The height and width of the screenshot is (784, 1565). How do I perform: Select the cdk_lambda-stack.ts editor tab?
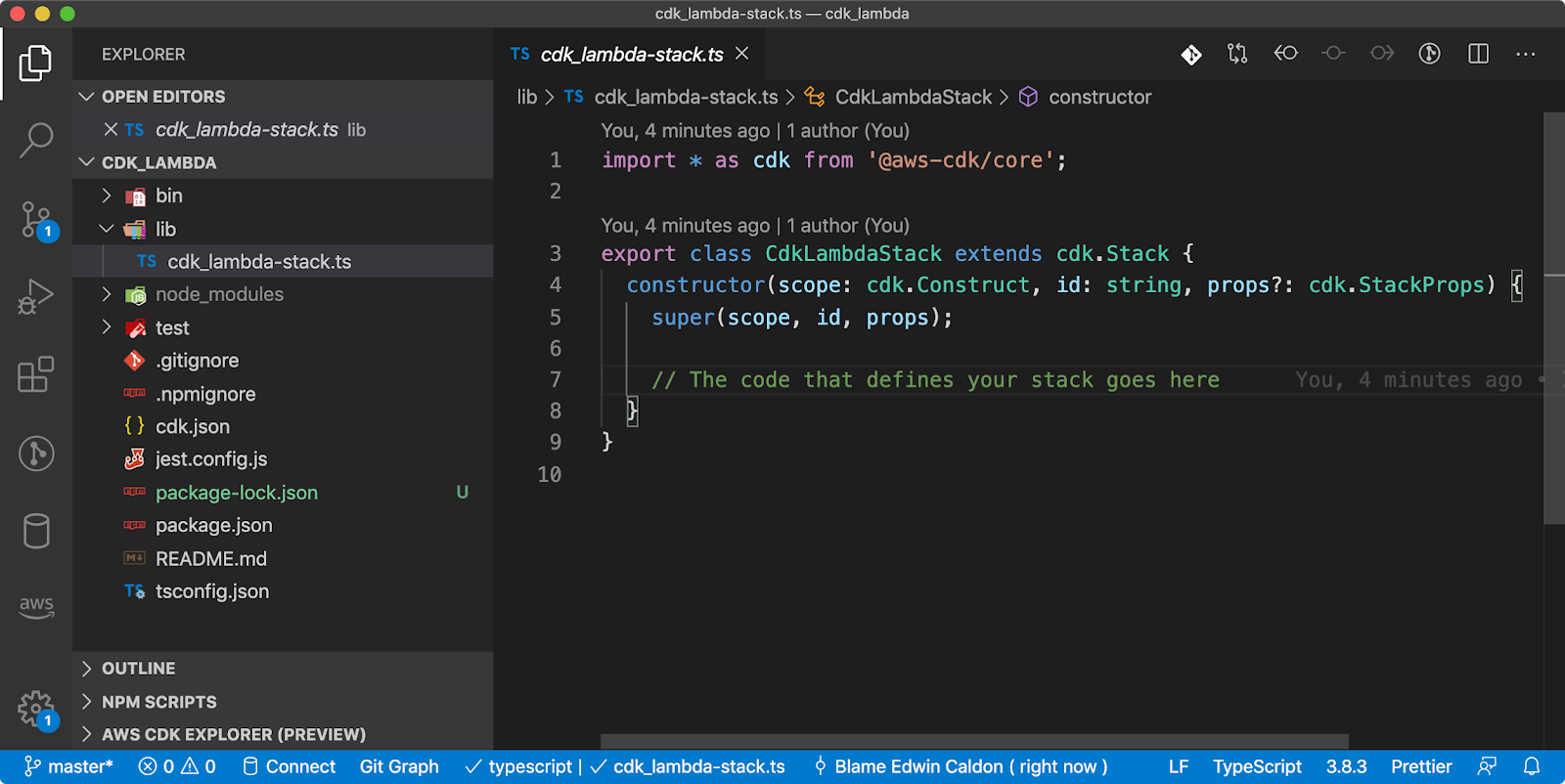point(631,55)
